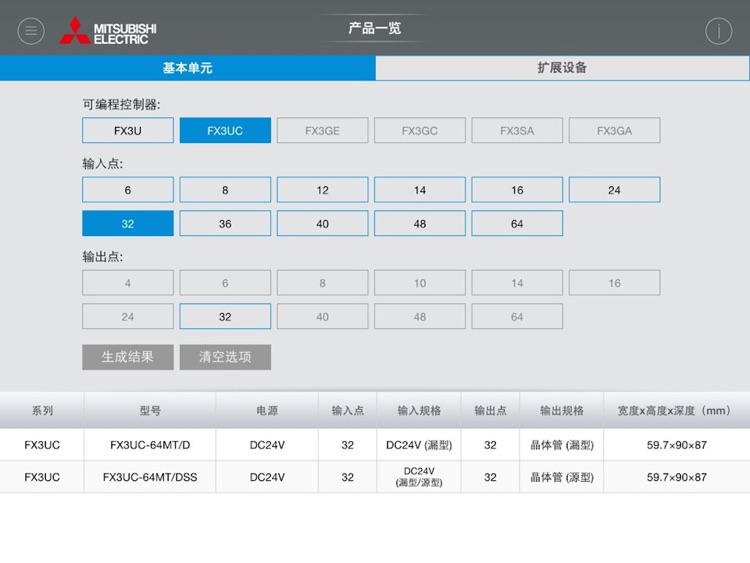Switch to the 扩展设备 tab
750x563 pixels.
[562, 67]
